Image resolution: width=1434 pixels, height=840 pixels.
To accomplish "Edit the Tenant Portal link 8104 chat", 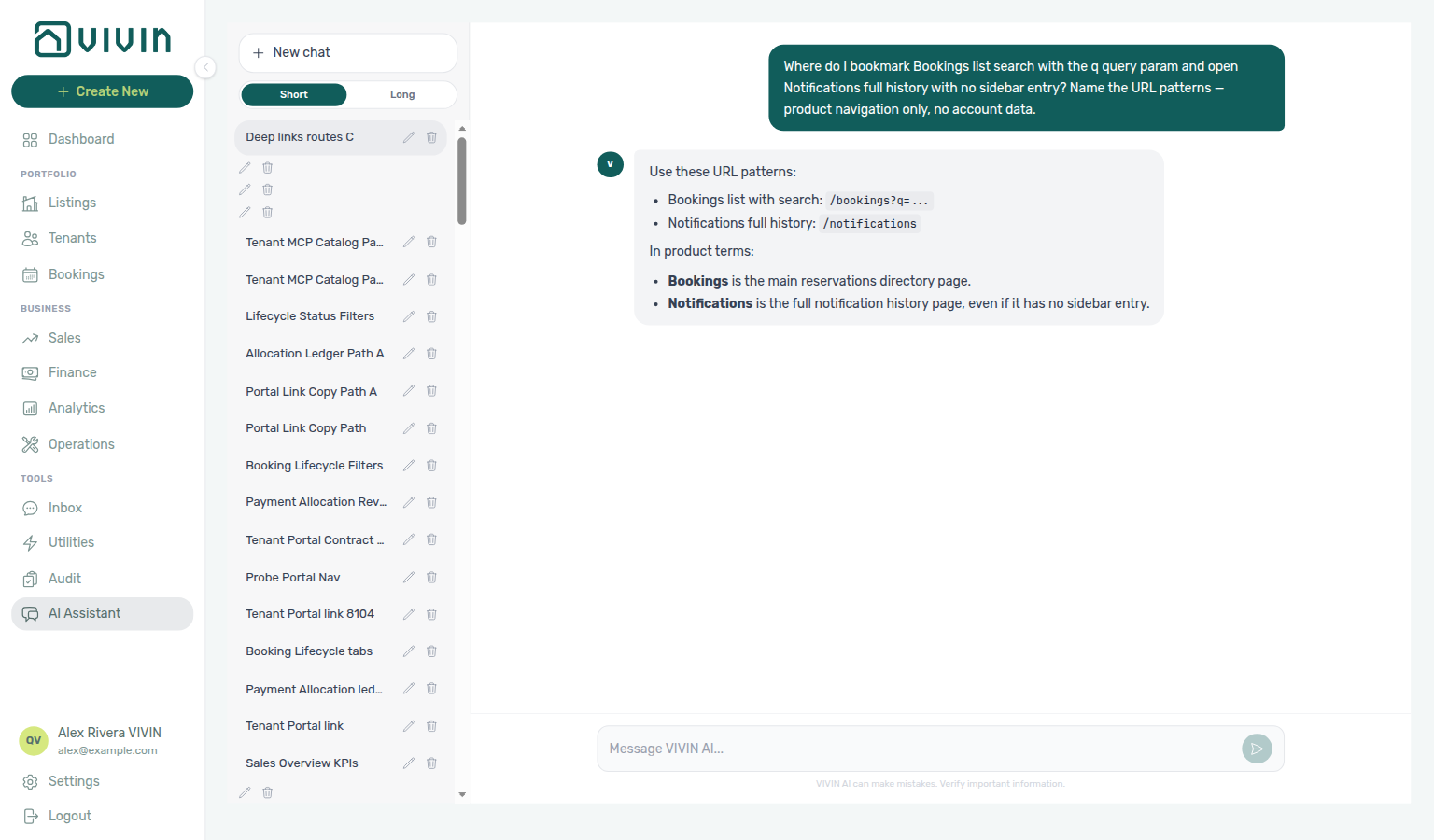I will pyautogui.click(x=408, y=614).
